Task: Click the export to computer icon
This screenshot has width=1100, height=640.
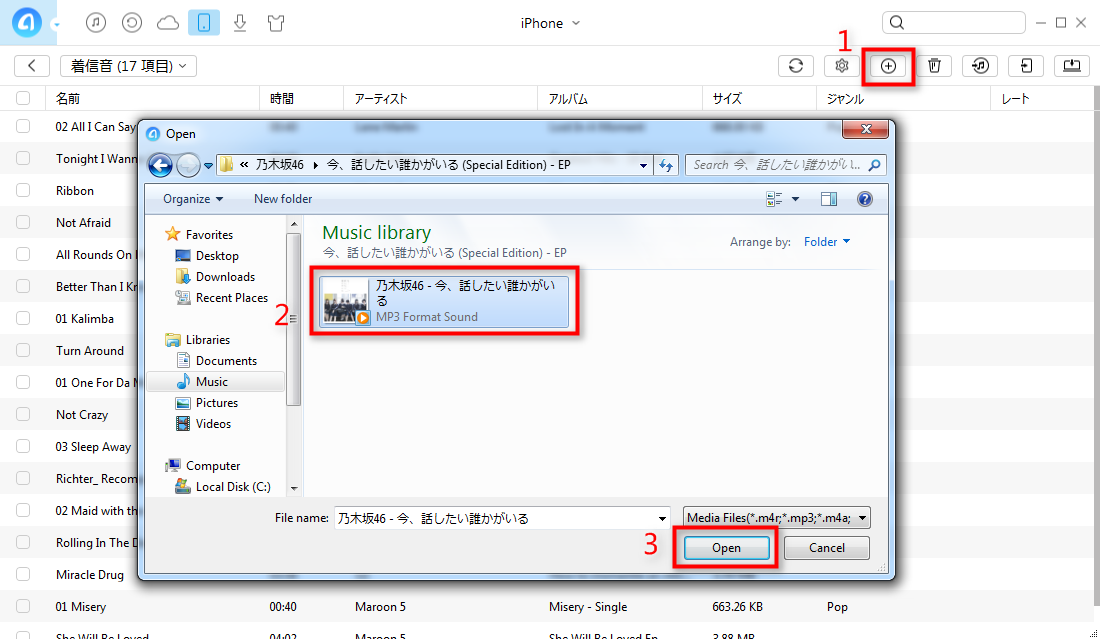Action: (x=1072, y=65)
